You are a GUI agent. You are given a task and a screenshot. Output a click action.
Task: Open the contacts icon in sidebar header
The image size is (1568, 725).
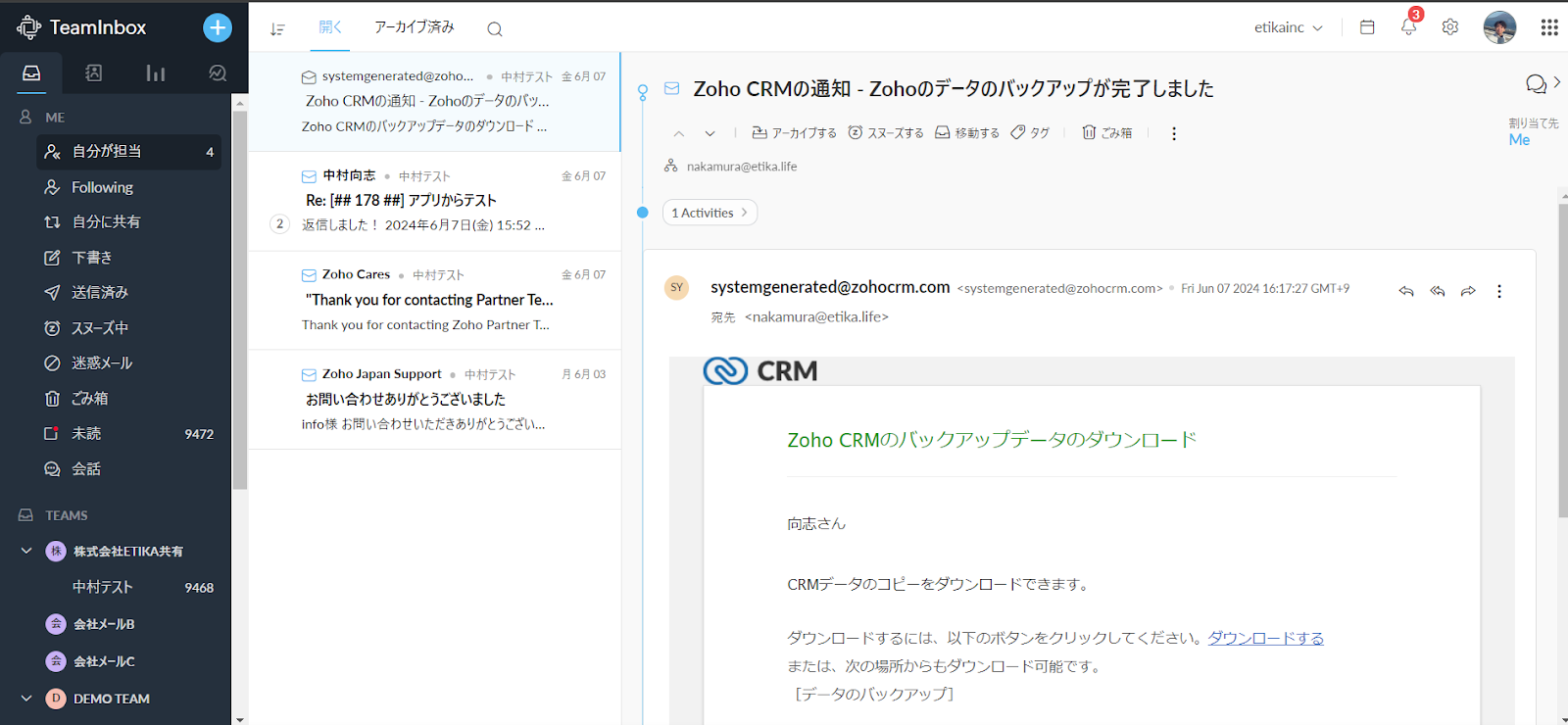click(x=93, y=73)
